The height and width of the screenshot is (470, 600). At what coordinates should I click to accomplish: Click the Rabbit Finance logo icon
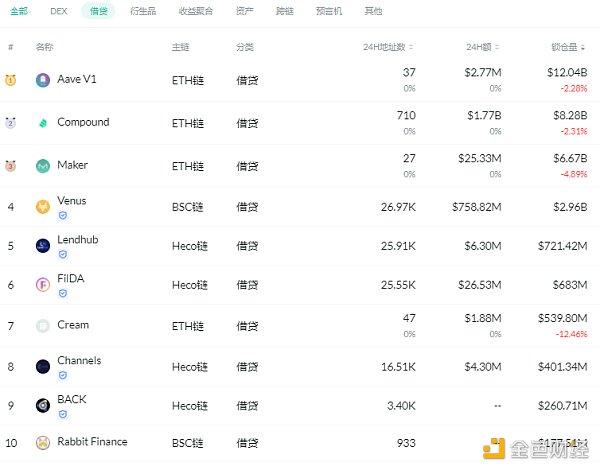point(43,443)
